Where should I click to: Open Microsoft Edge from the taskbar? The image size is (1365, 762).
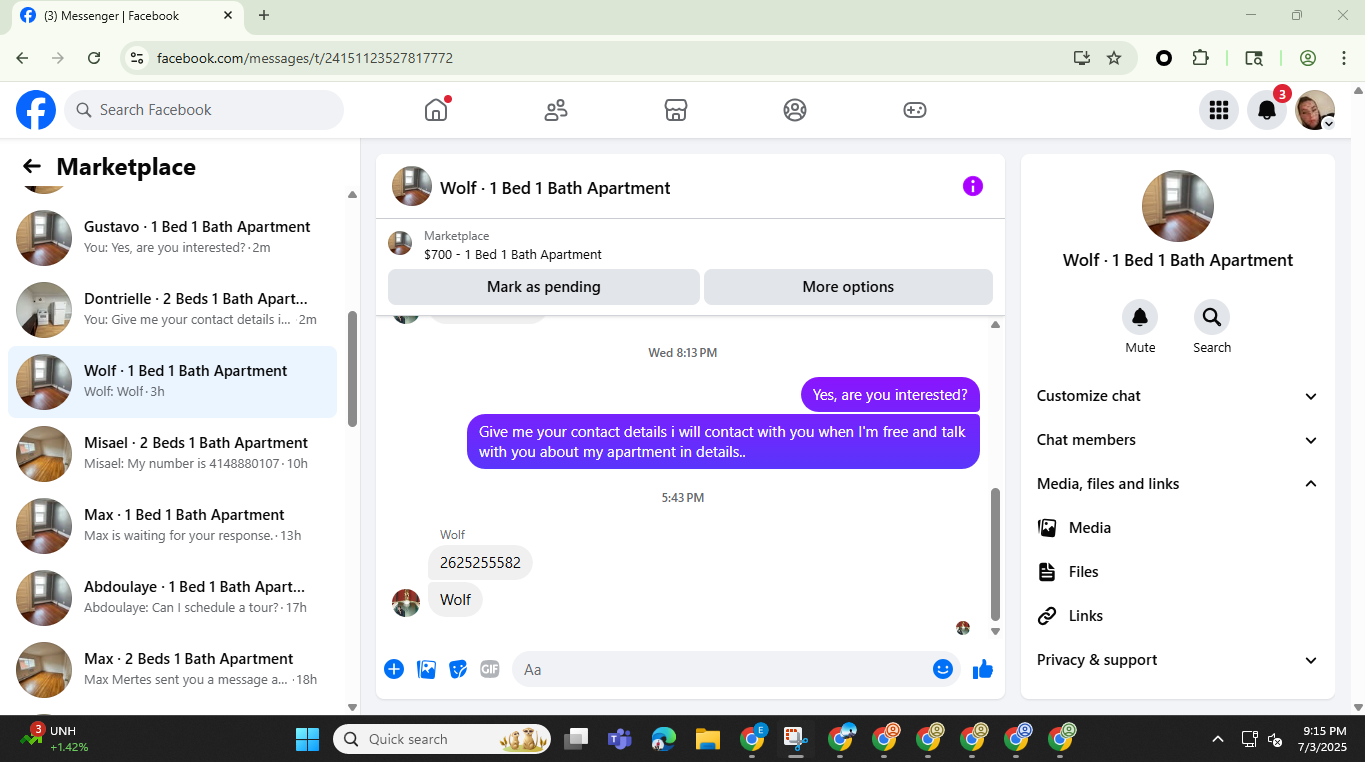(x=664, y=739)
